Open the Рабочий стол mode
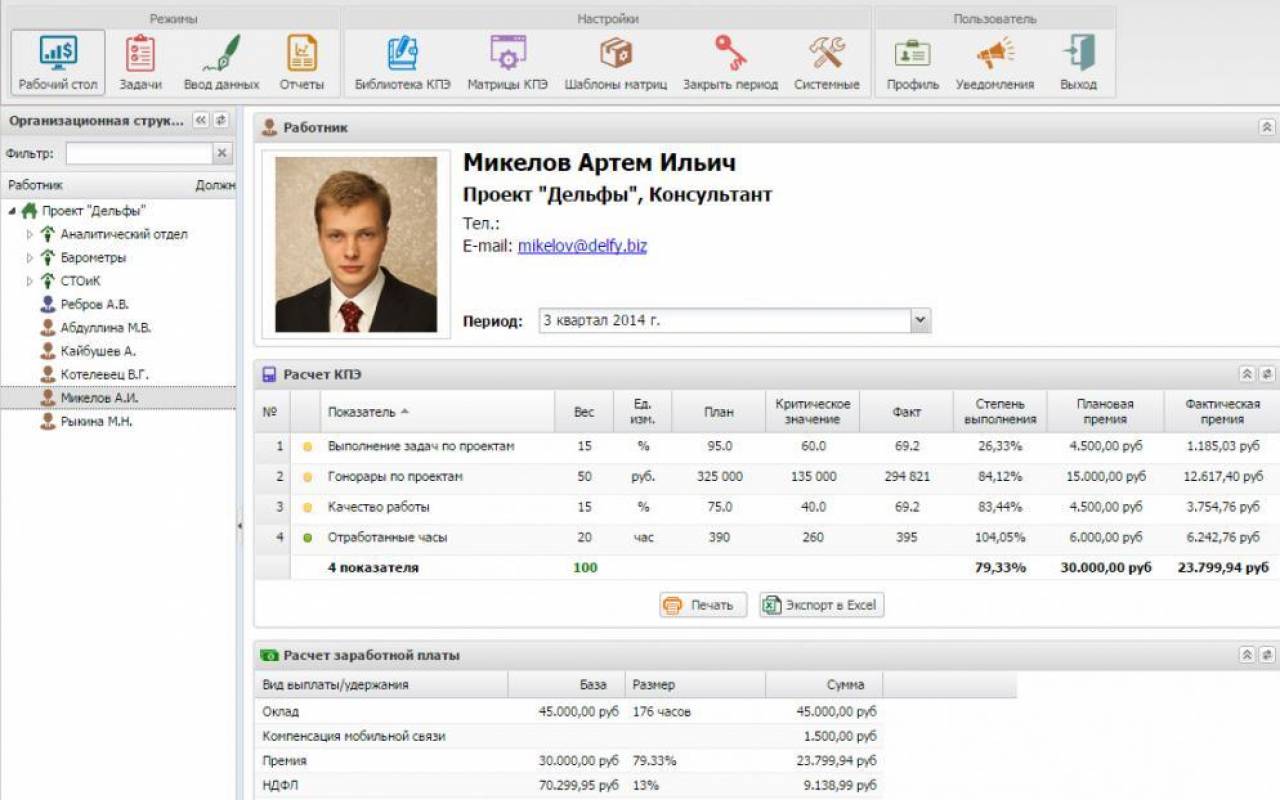The height and width of the screenshot is (800, 1280). click(58, 62)
